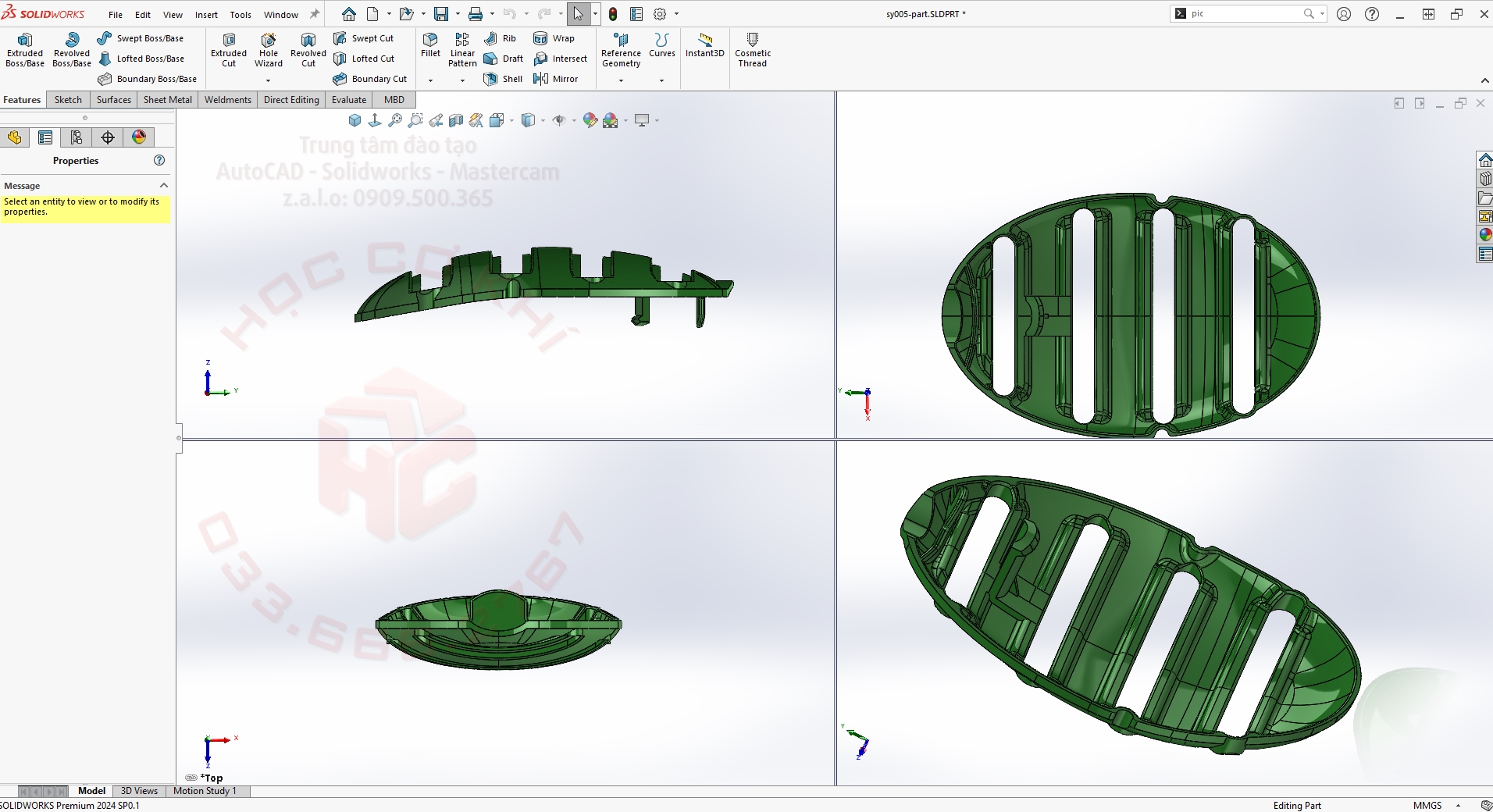
Task: Select the Revolved Cut tool
Action: [308, 50]
